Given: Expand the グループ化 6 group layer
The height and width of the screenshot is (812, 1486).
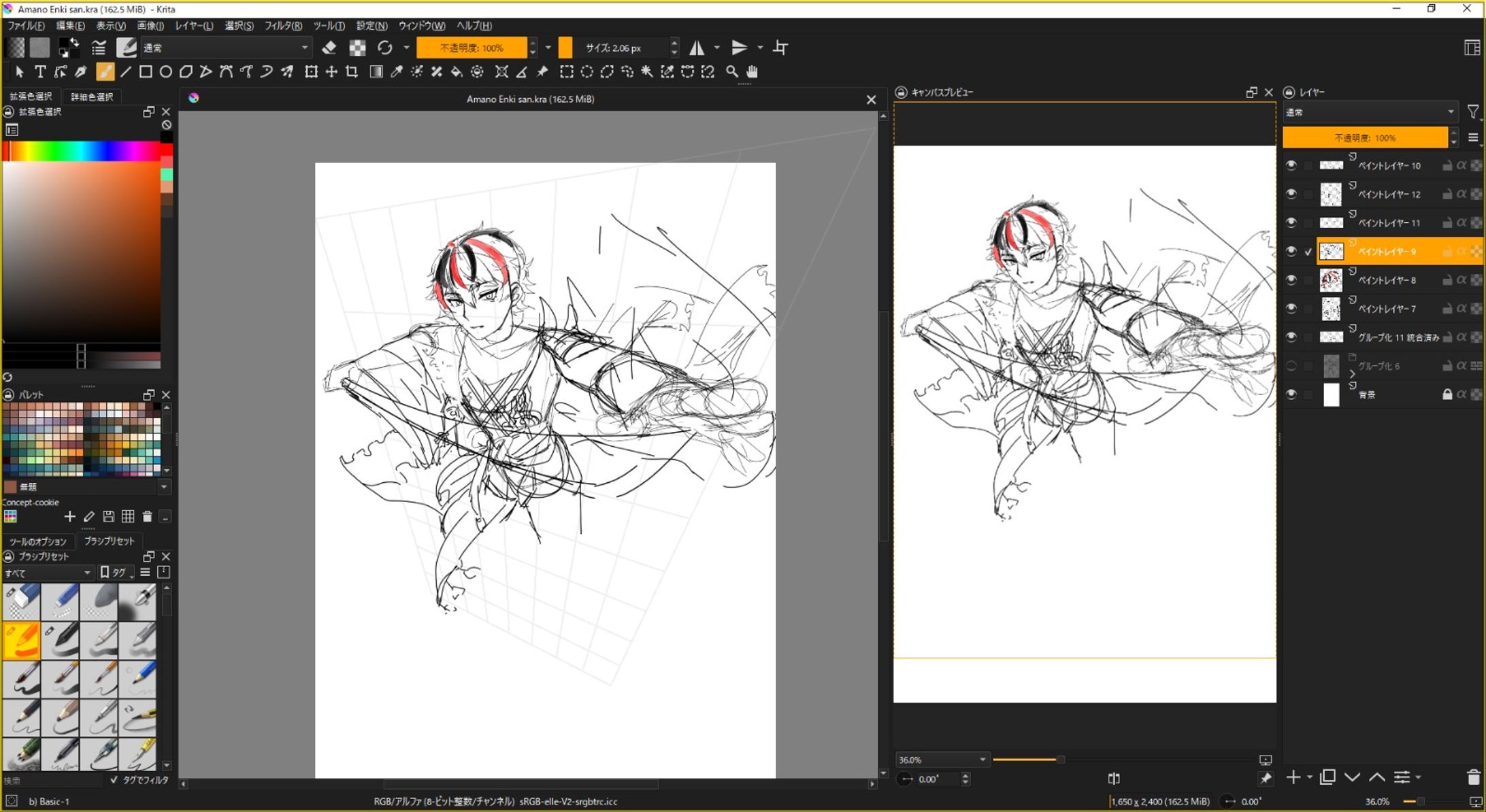Looking at the screenshot, I should pos(1352,373).
